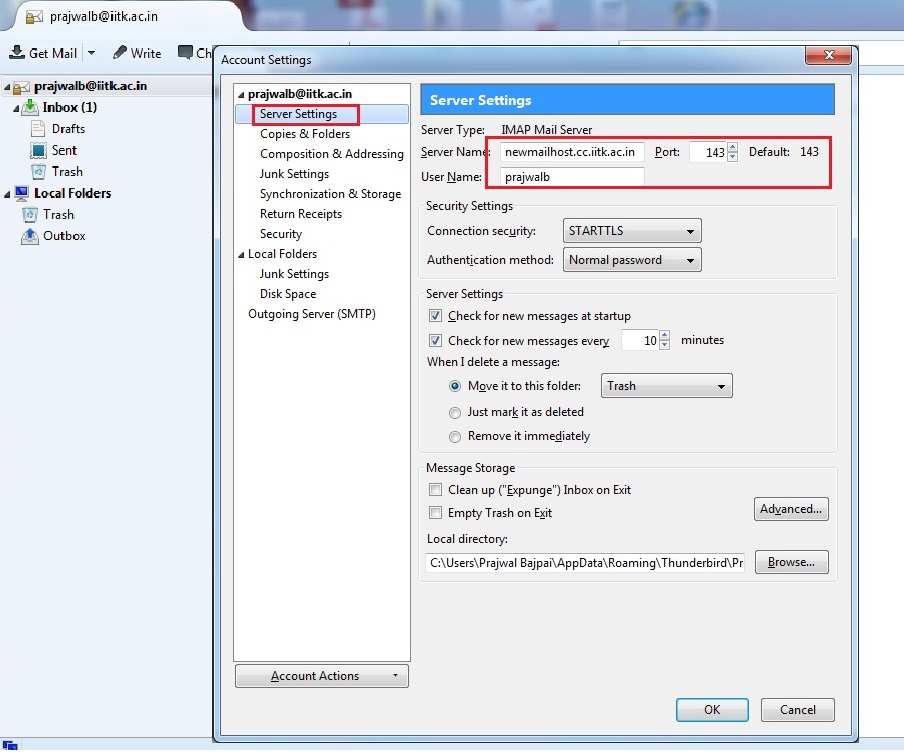Screen dimensions: 904x756
Task: Select Move it to this folder option
Action: [455, 386]
